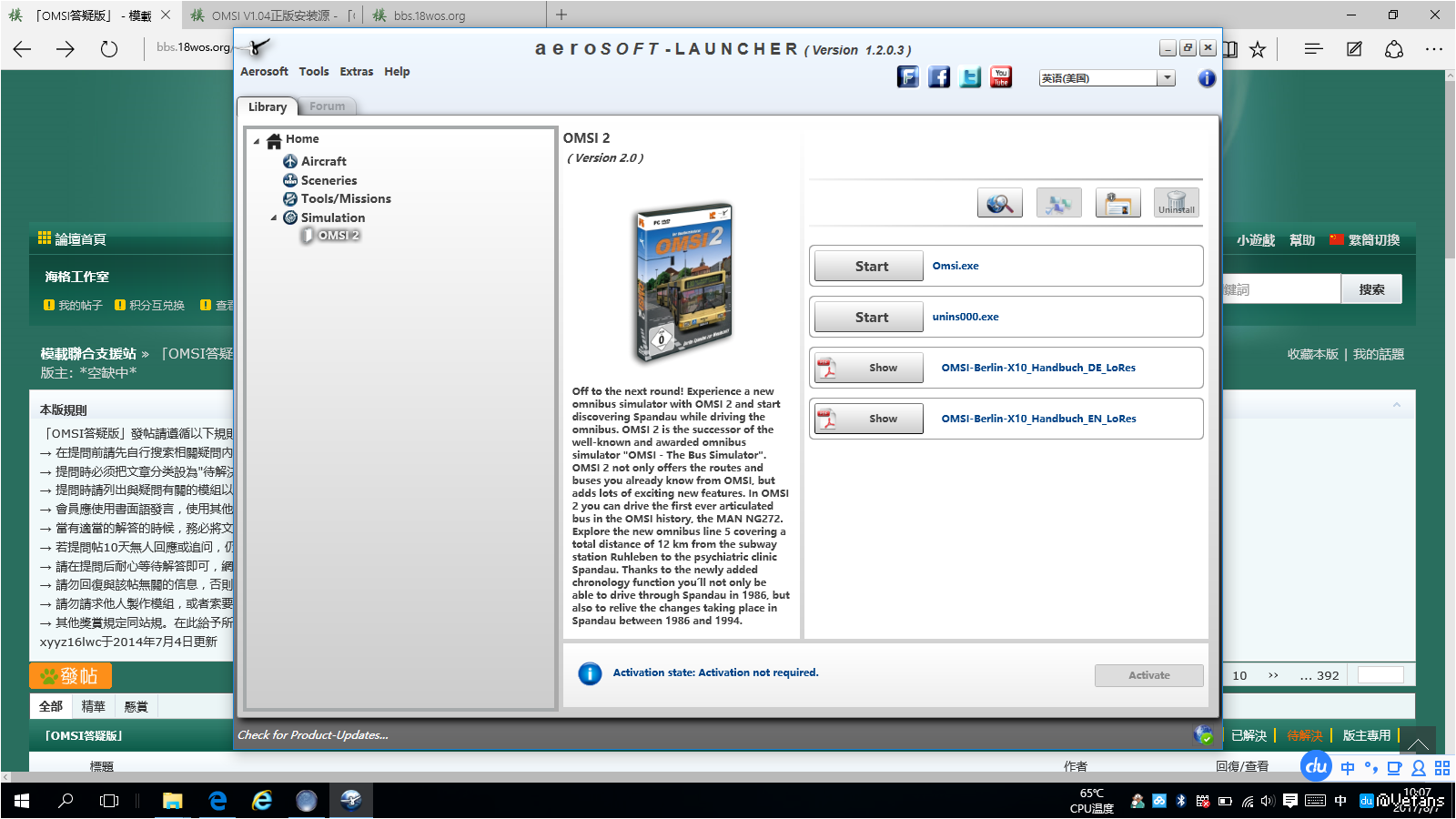Click the 搜索 search button on the forum page
1456x819 pixels.
(x=1371, y=289)
